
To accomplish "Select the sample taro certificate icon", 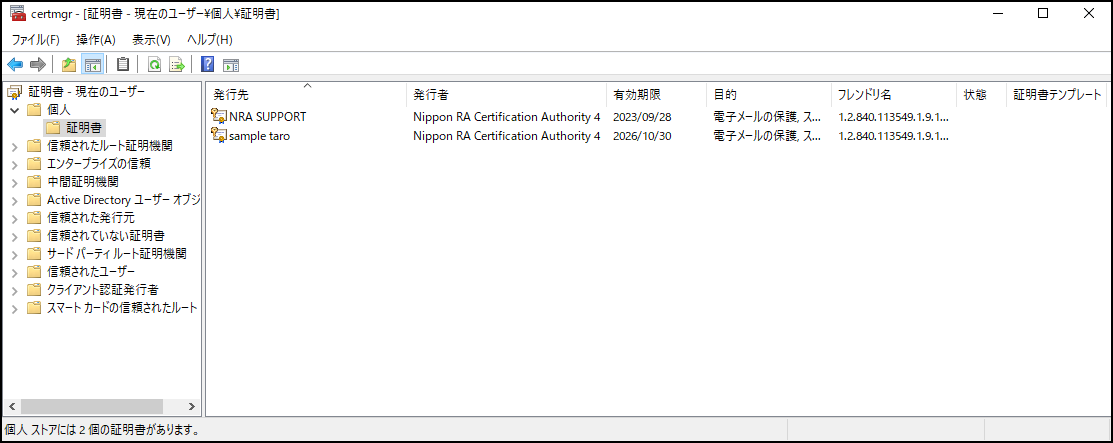I will click(x=219, y=136).
